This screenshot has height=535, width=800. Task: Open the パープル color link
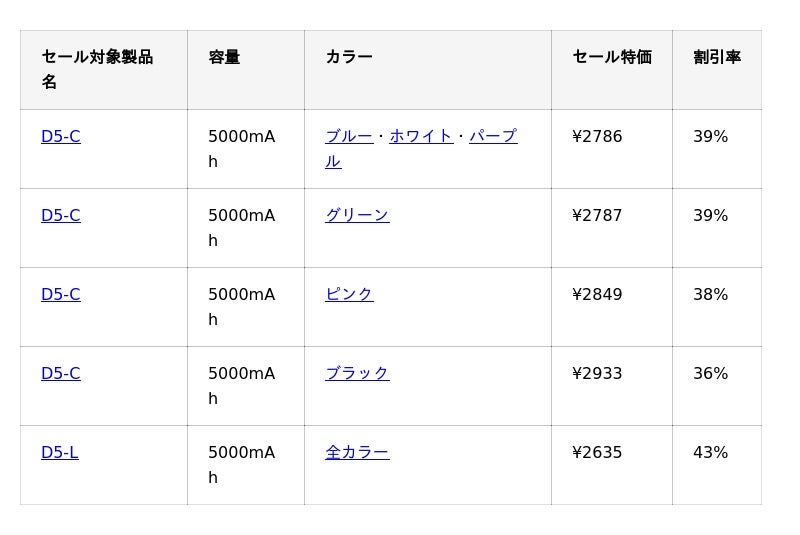492,137
